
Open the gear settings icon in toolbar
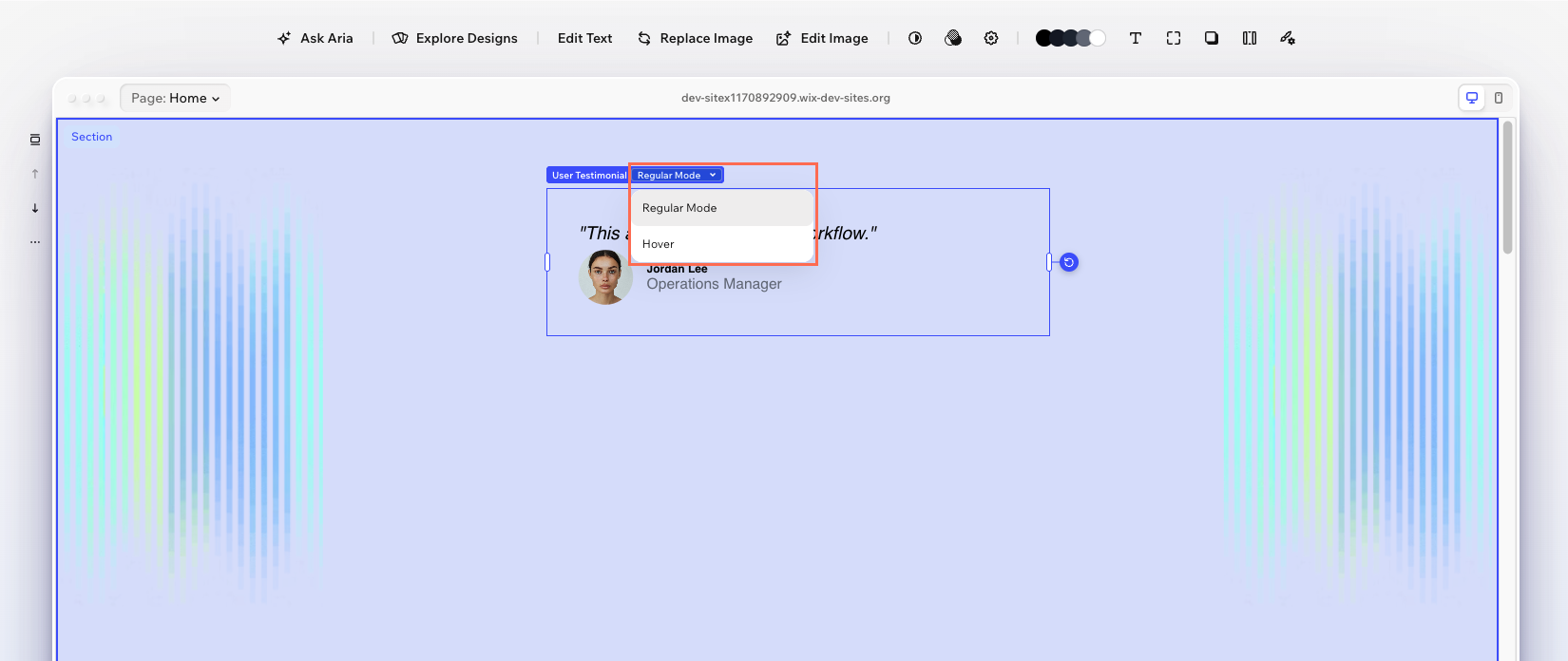click(x=991, y=38)
